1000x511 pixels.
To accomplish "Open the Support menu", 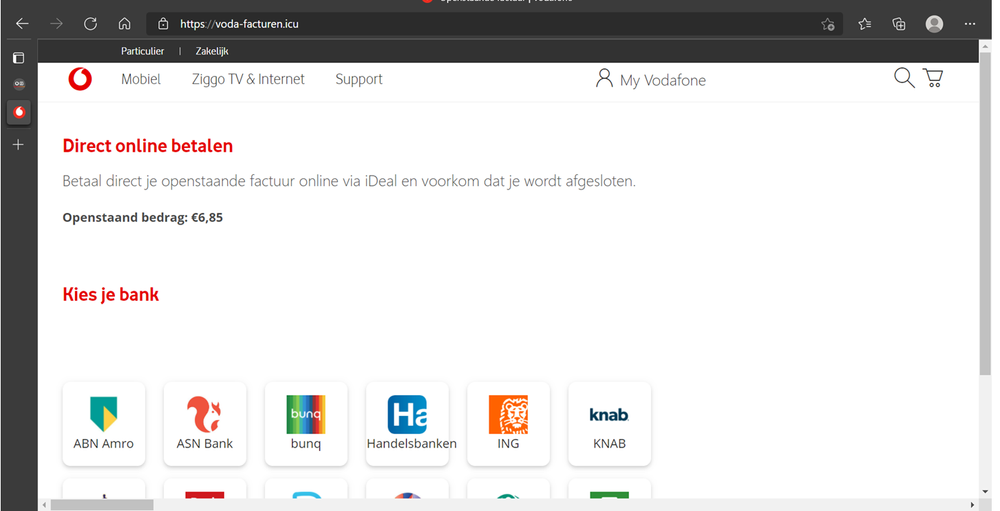I will pyautogui.click(x=359, y=79).
